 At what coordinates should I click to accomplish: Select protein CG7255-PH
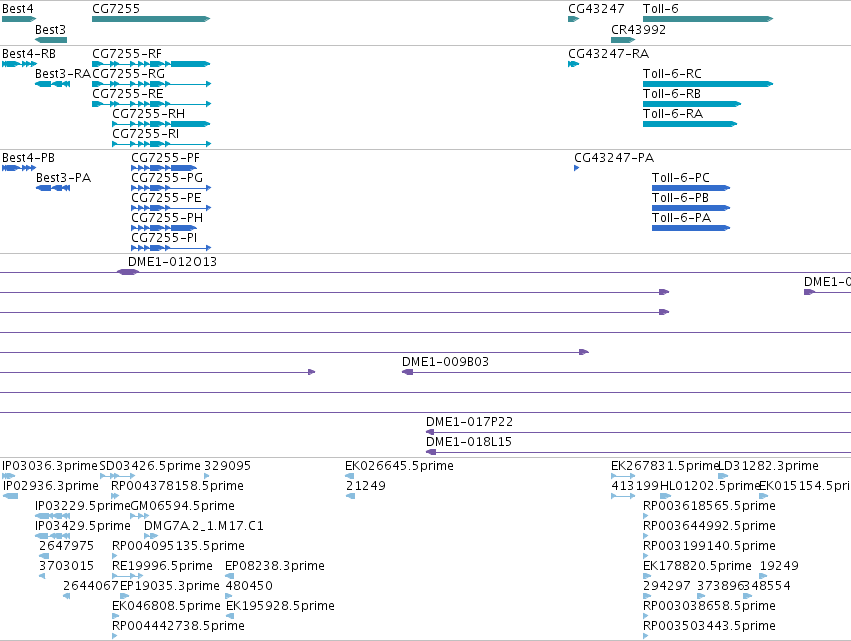pos(164,228)
